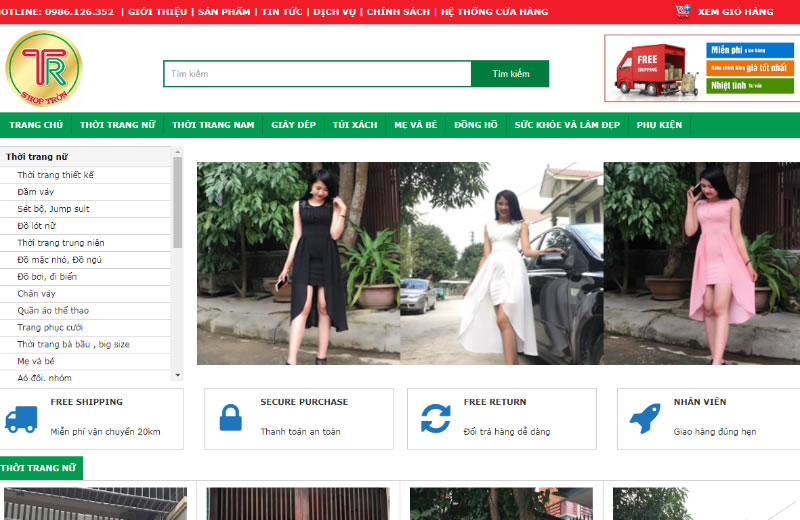Click the Shop Tron logo
The image size is (800, 520).
tap(44, 68)
